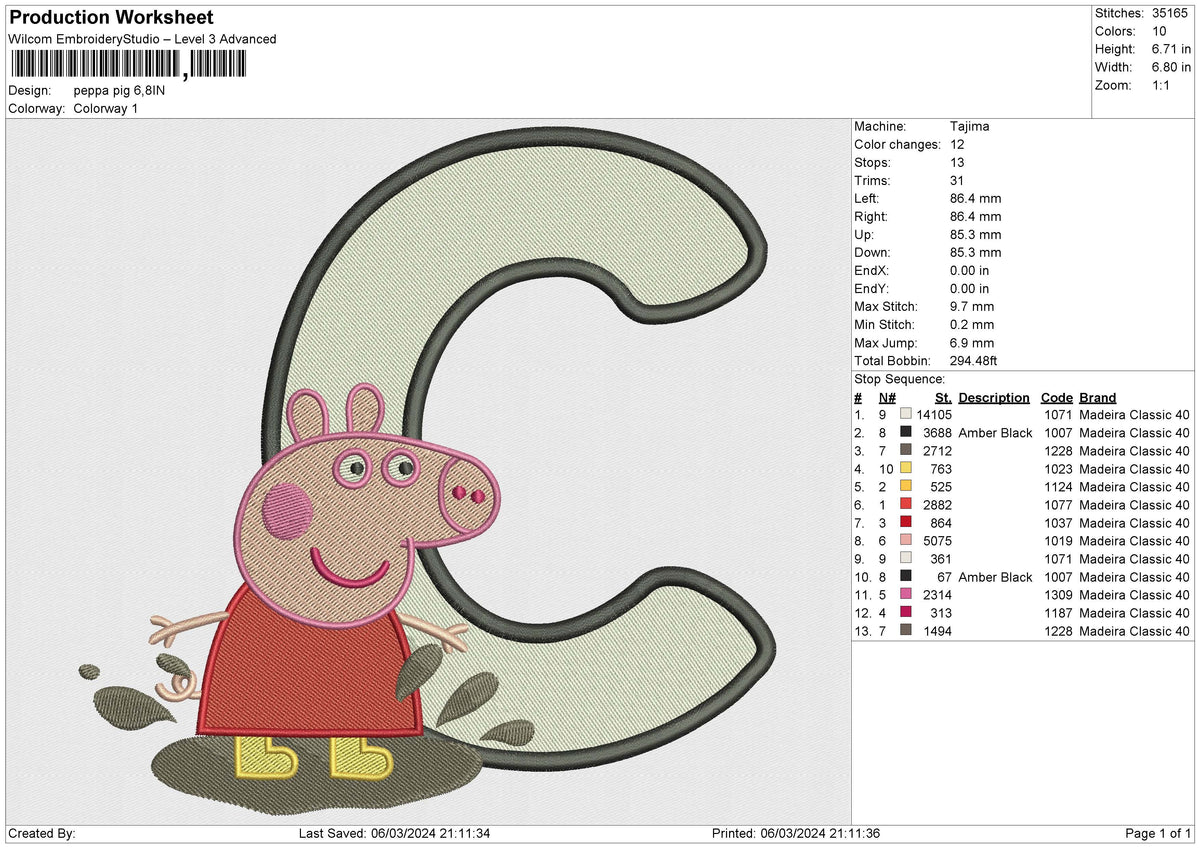The width and height of the screenshot is (1200, 848).
Task: Click thread code '1187' in stop 12
Action: (x=1057, y=612)
